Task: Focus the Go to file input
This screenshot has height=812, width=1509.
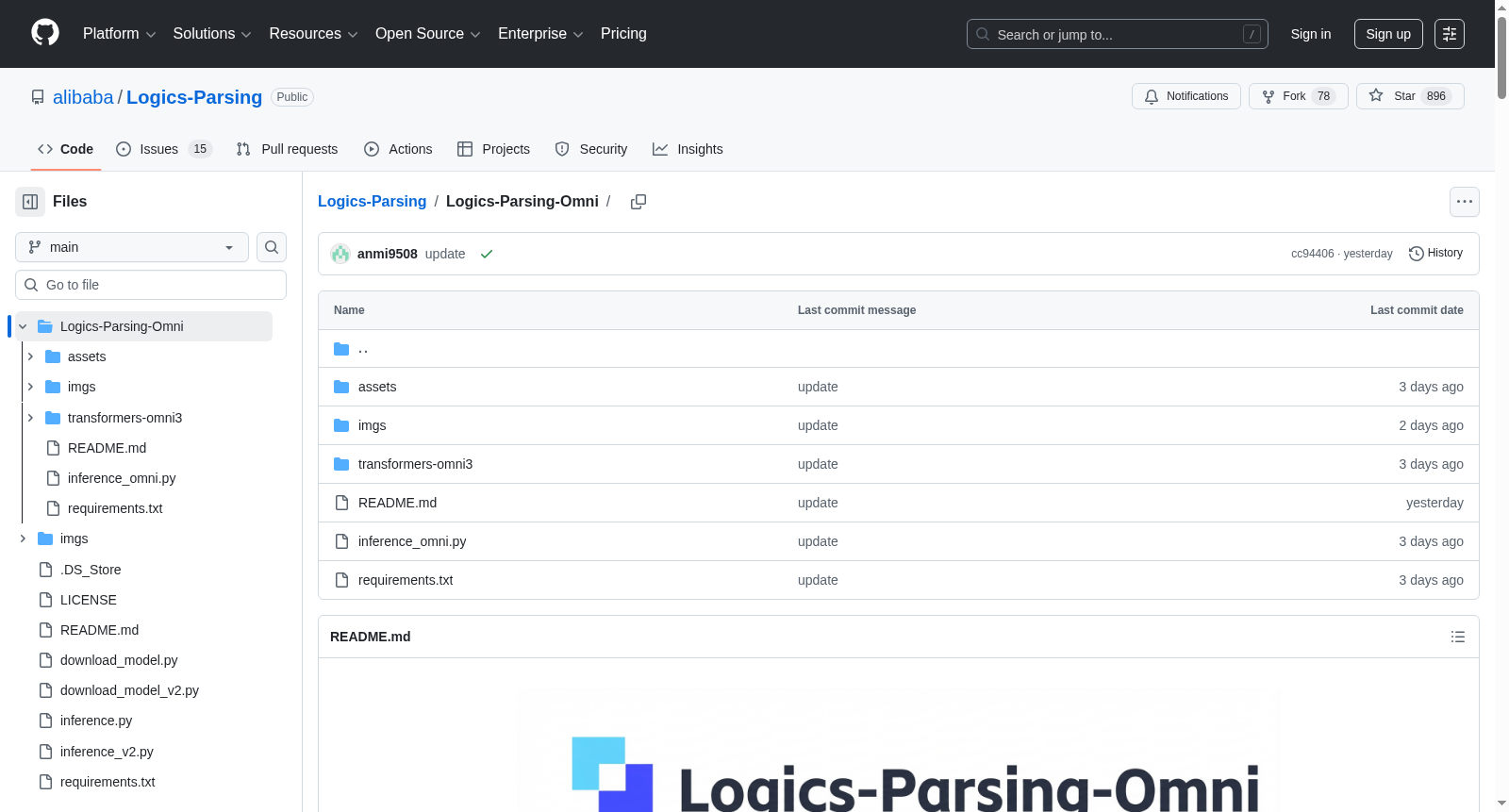Action: (151, 285)
